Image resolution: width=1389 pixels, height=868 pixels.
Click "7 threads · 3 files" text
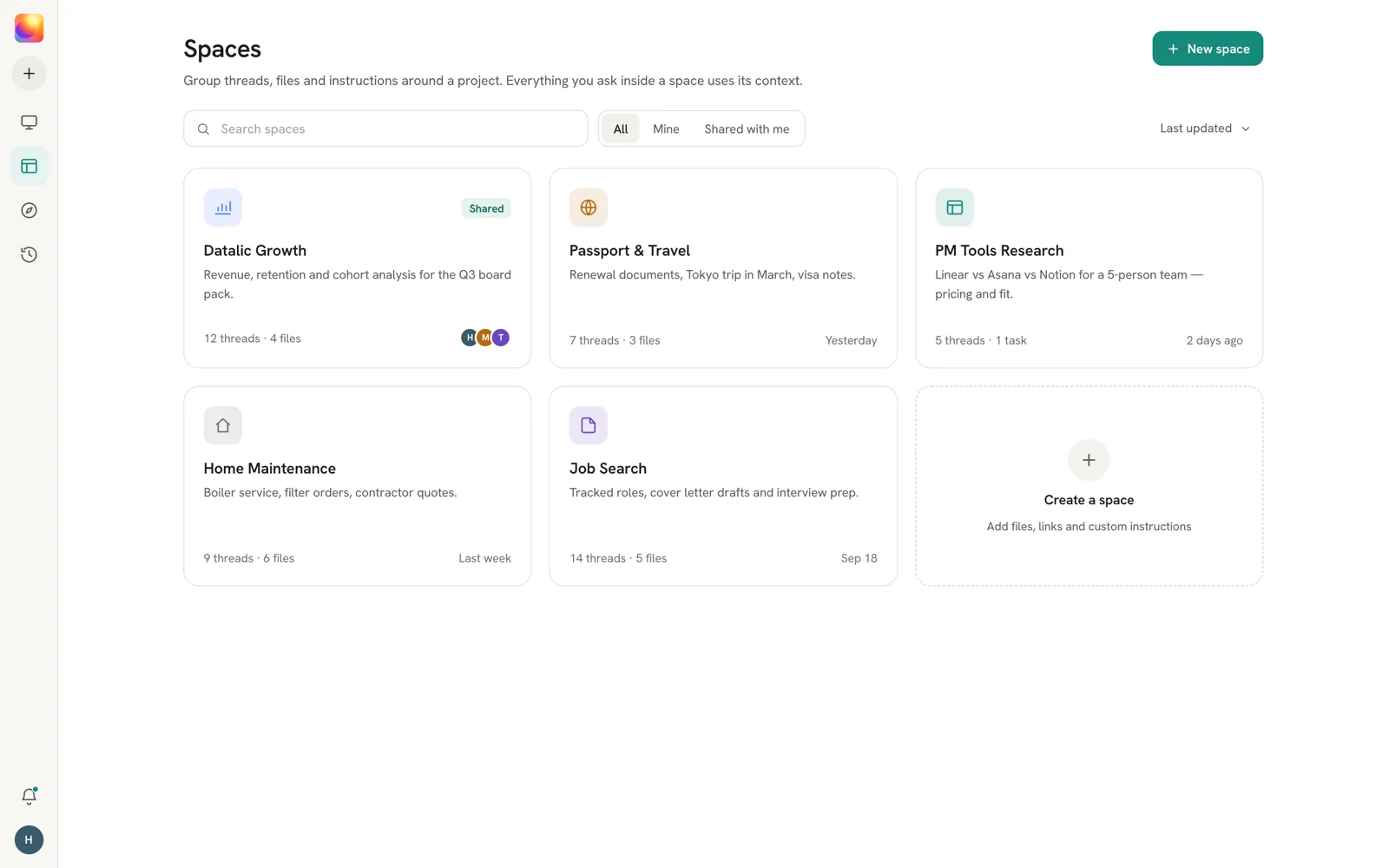(x=615, y=340)
